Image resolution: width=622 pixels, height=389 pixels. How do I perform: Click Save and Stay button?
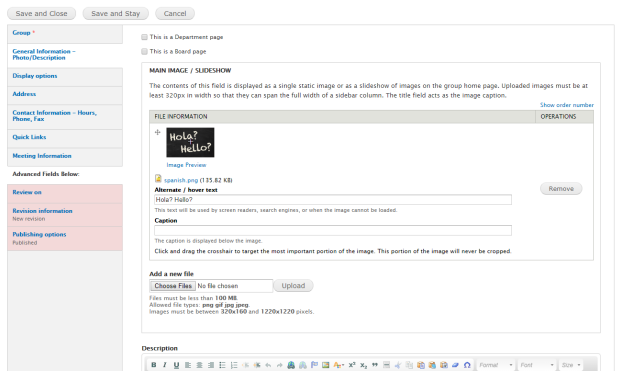tap(116, 13)
